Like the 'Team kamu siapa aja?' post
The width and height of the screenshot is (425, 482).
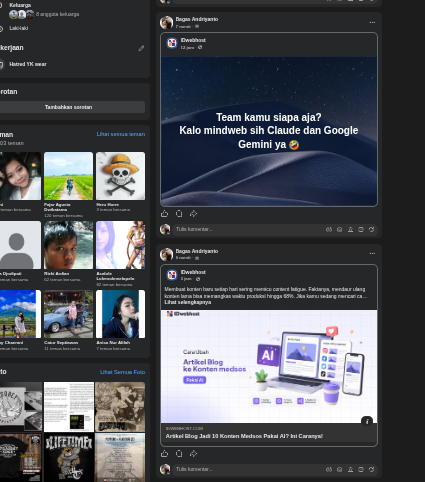click(164, 214)
